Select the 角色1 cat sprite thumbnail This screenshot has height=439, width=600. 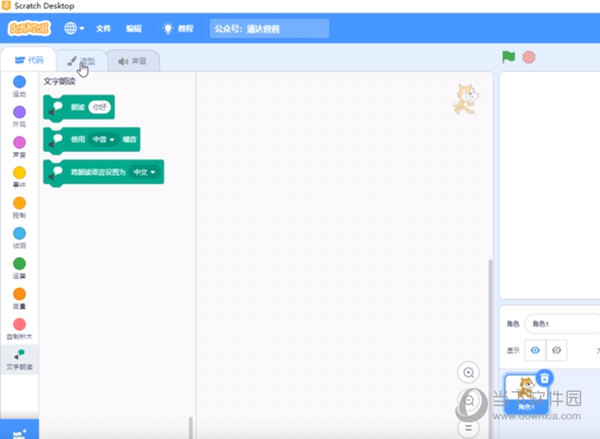526,394
